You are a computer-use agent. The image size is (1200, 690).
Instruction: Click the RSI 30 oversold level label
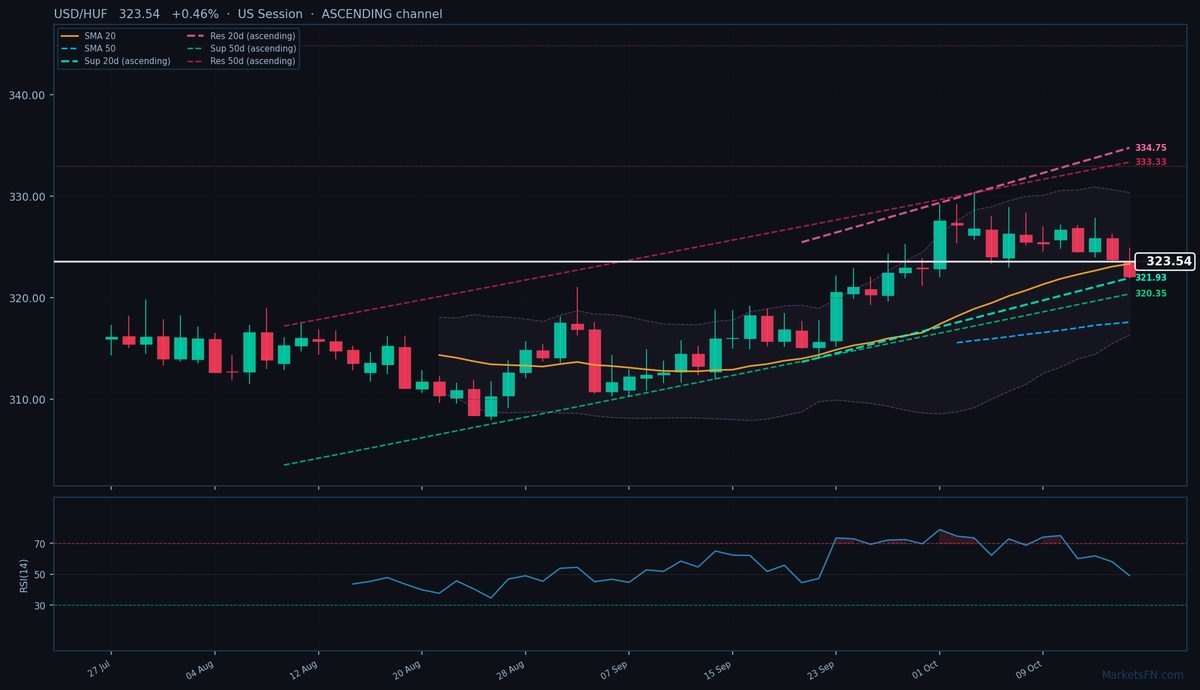40,606
